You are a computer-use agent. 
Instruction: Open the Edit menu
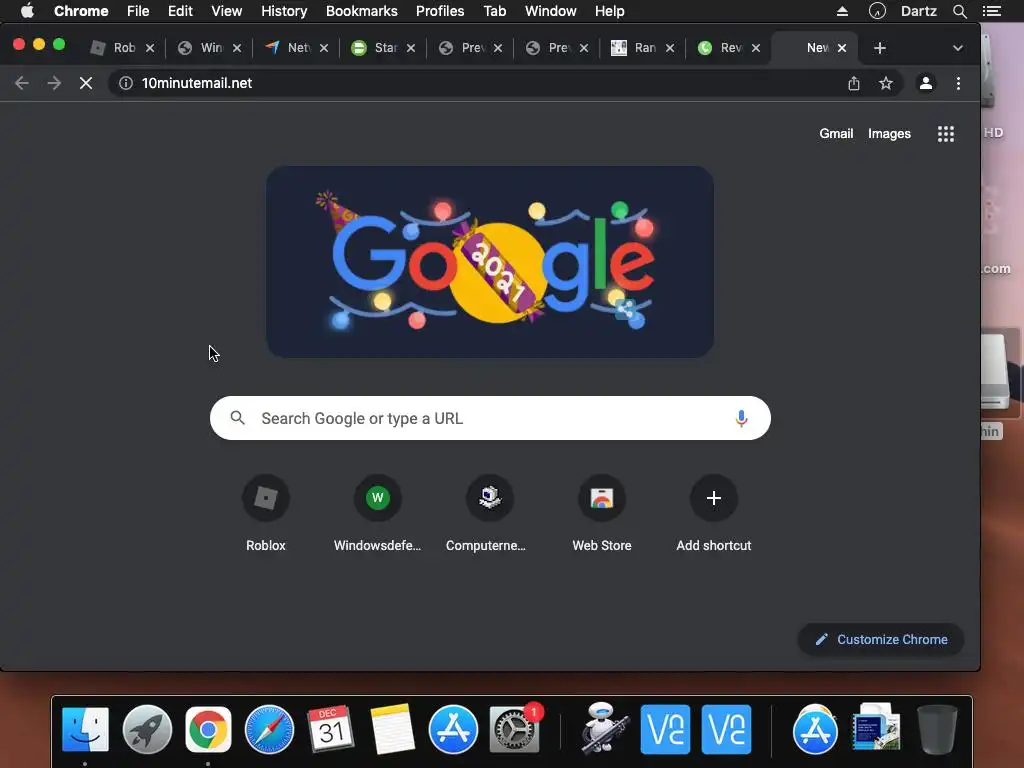(180, 11)
